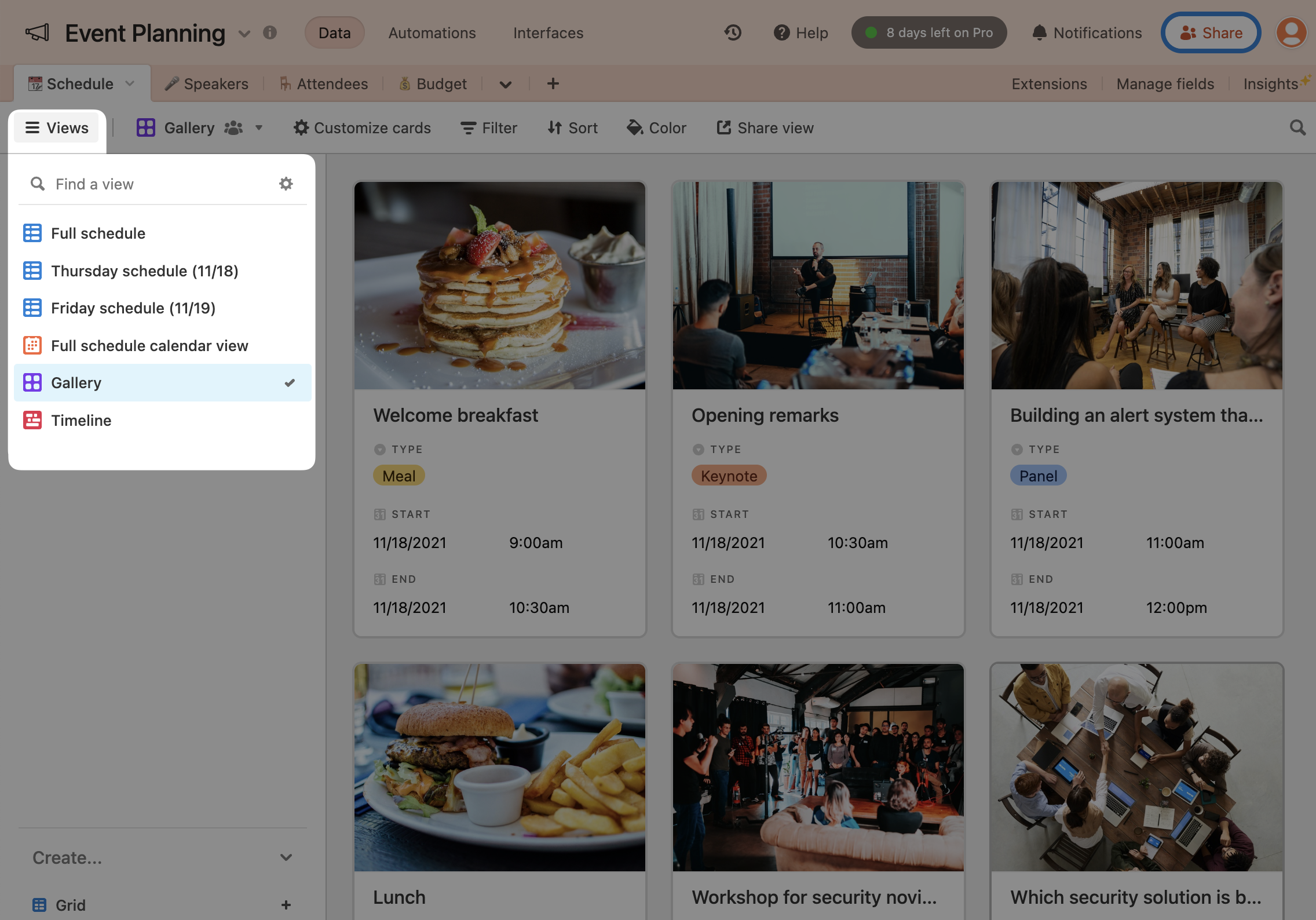This screenshot has width=1316, height=920.
Task: Open the Building an alert system card image
Action: [1137, 285]
